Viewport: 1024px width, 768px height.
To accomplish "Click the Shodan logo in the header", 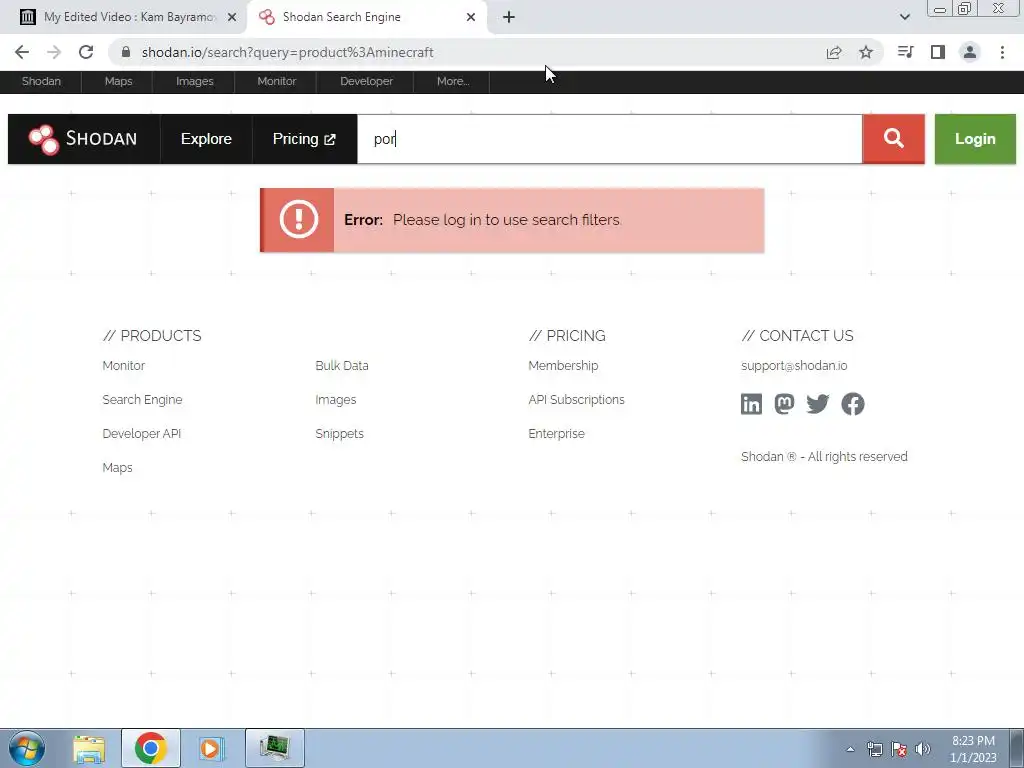I will click(x=83, y=138).
